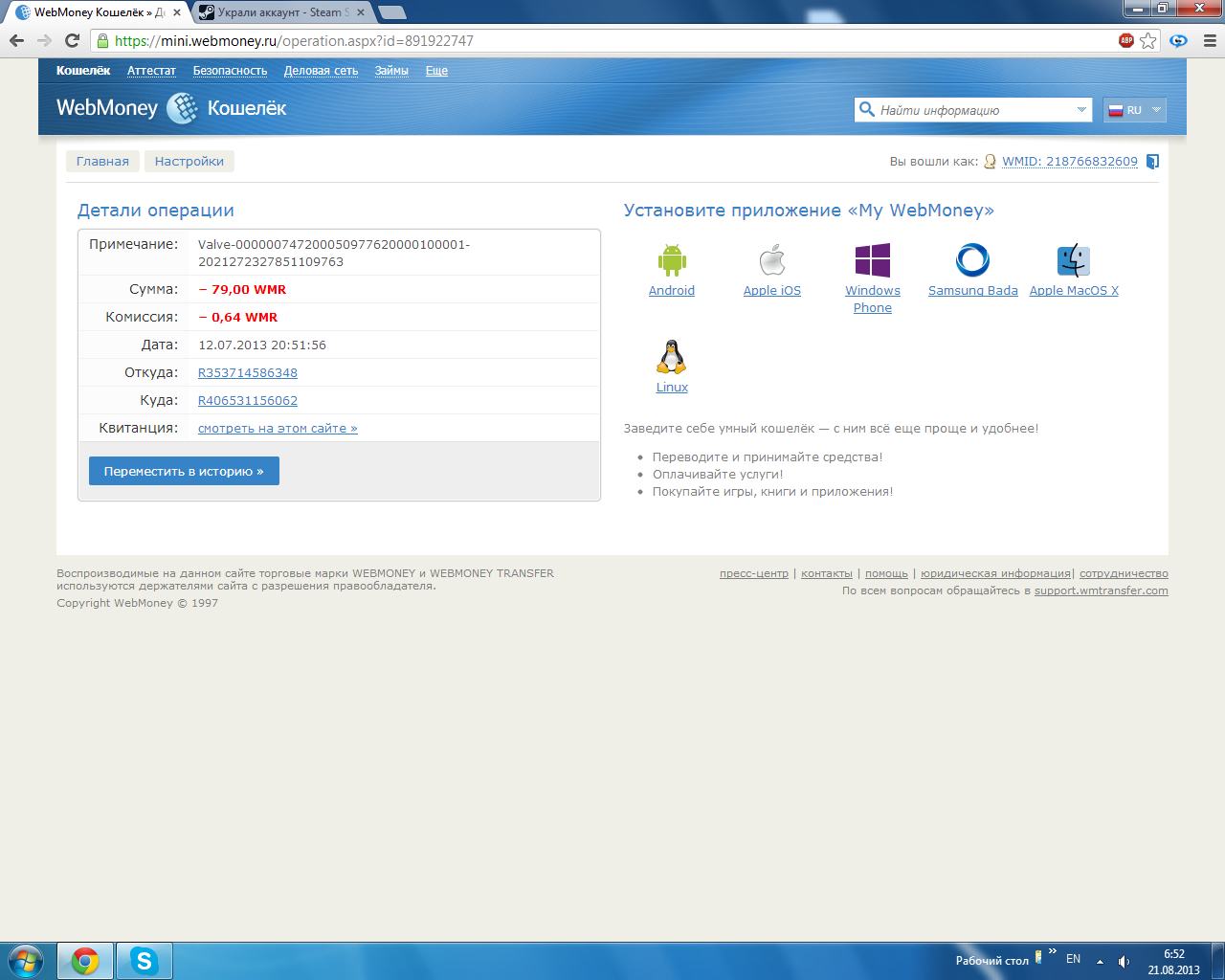Open the Windows Start button
Screen dimensions: 1225x980
tap(26, 960)
